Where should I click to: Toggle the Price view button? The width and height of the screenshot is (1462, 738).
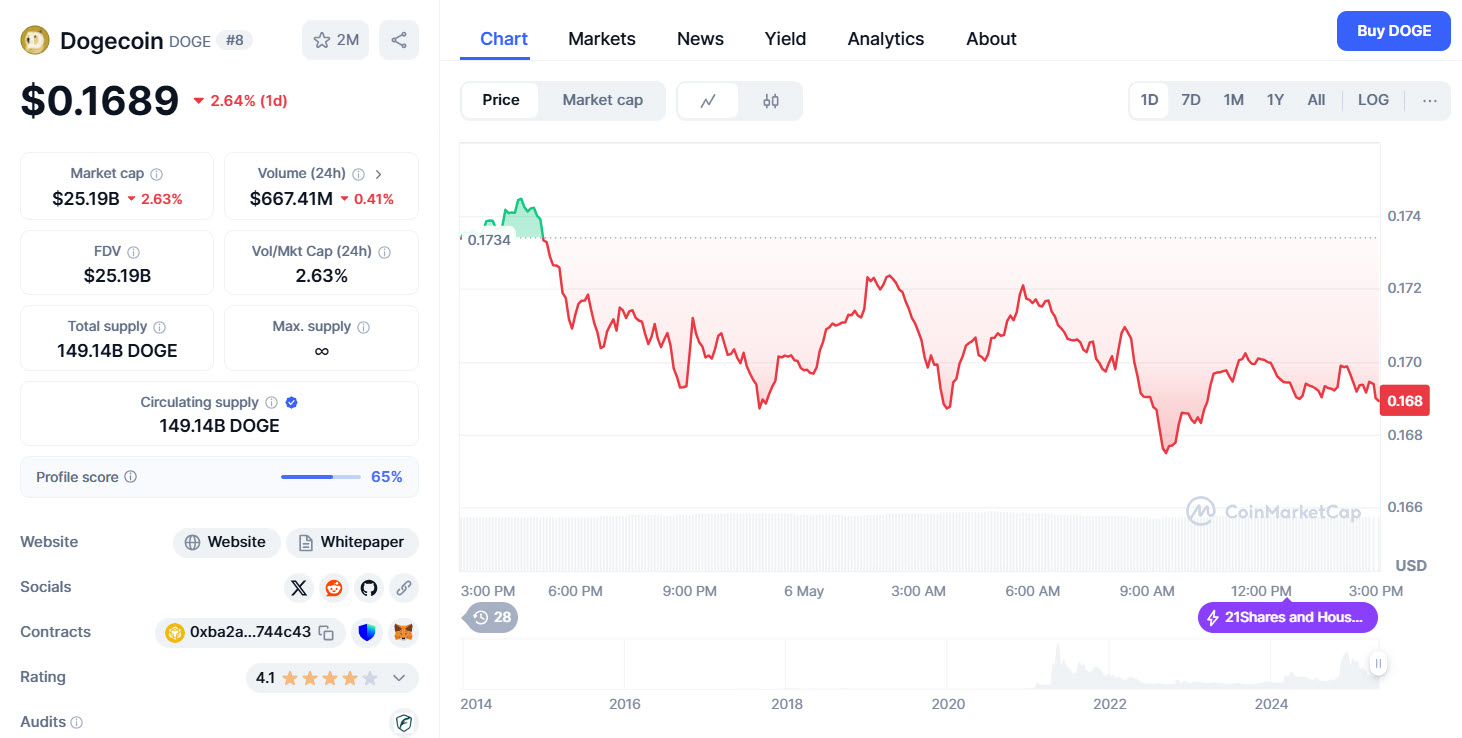click(500, 100)
